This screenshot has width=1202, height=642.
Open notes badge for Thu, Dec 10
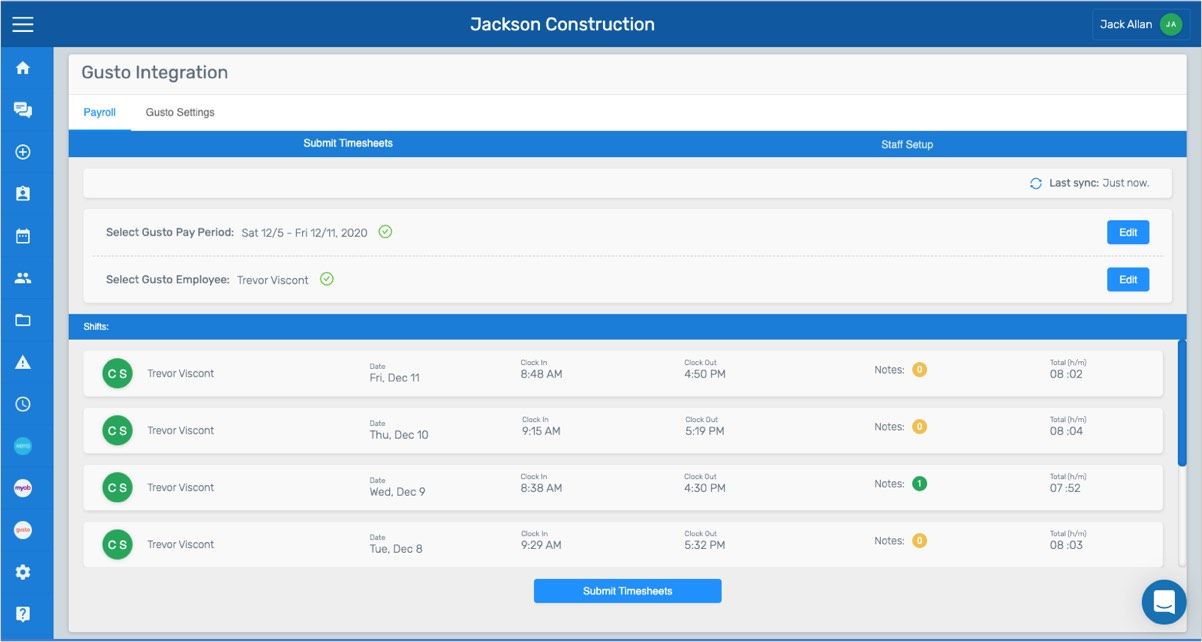(x=919, y=426)
